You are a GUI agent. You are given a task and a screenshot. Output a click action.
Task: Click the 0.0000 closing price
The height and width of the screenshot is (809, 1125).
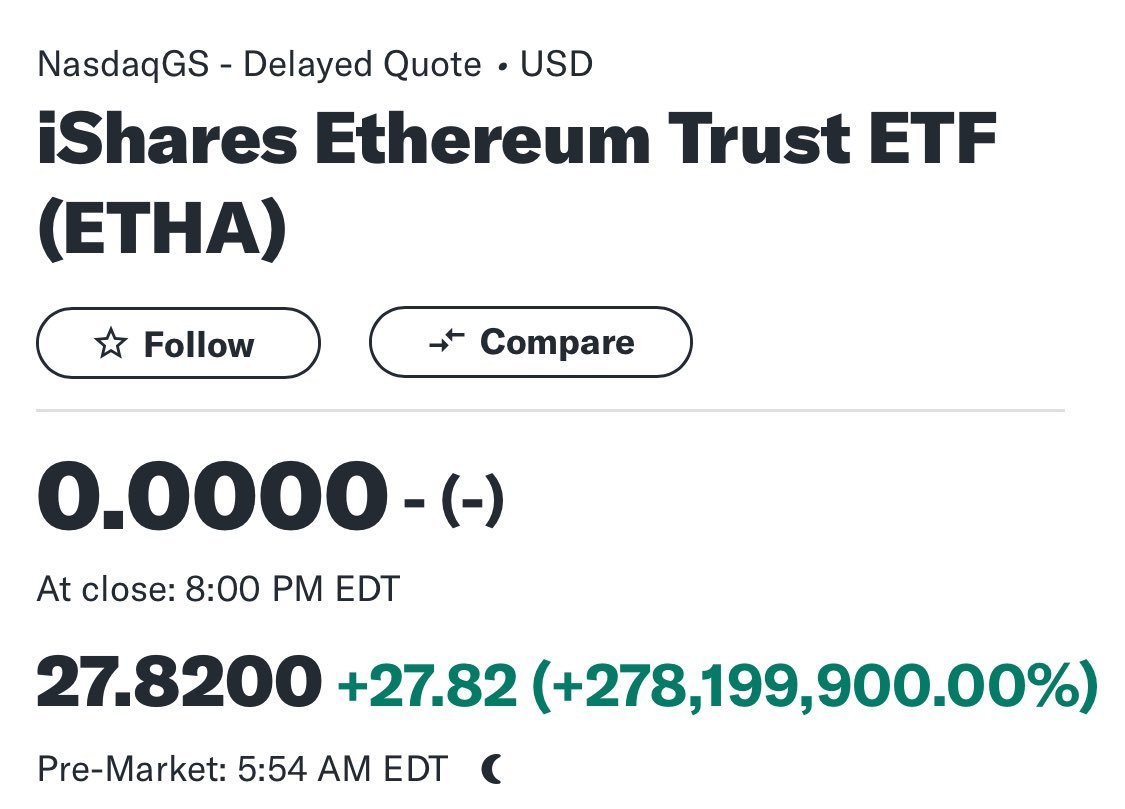coord(212,497)
